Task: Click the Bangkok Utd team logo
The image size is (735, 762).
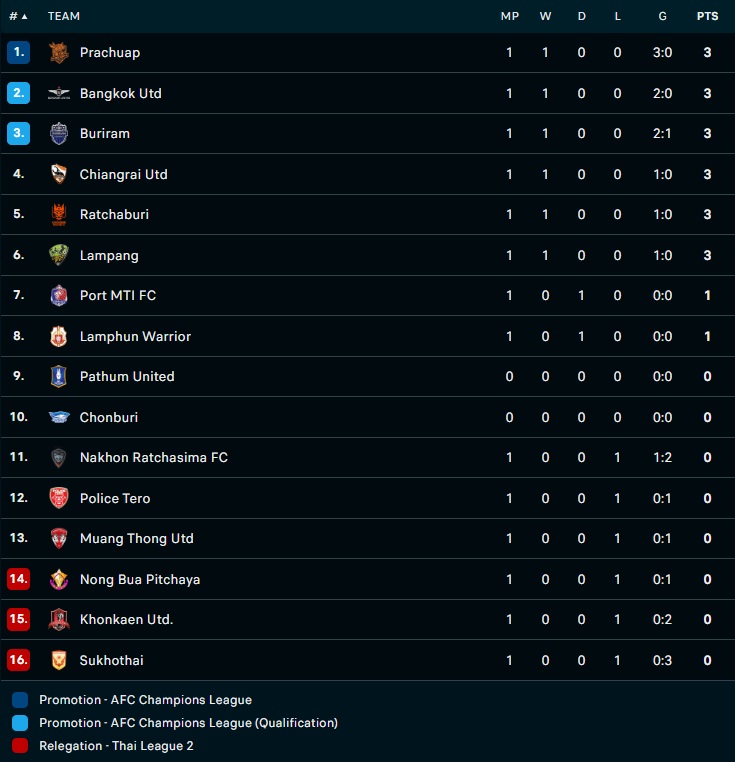Action: (59, 94)
